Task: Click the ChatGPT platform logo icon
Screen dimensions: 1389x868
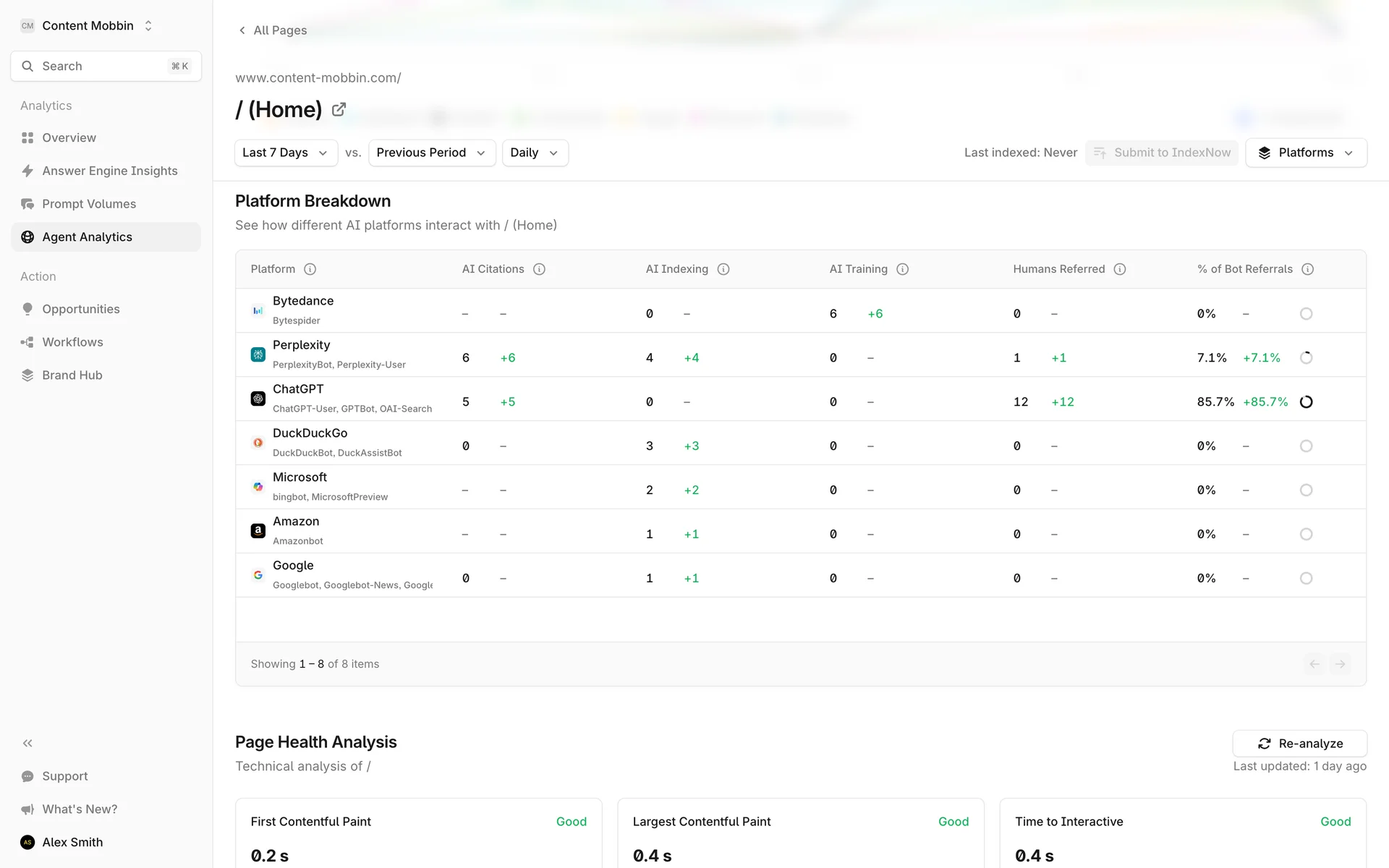Action: (x=258, y=399)
